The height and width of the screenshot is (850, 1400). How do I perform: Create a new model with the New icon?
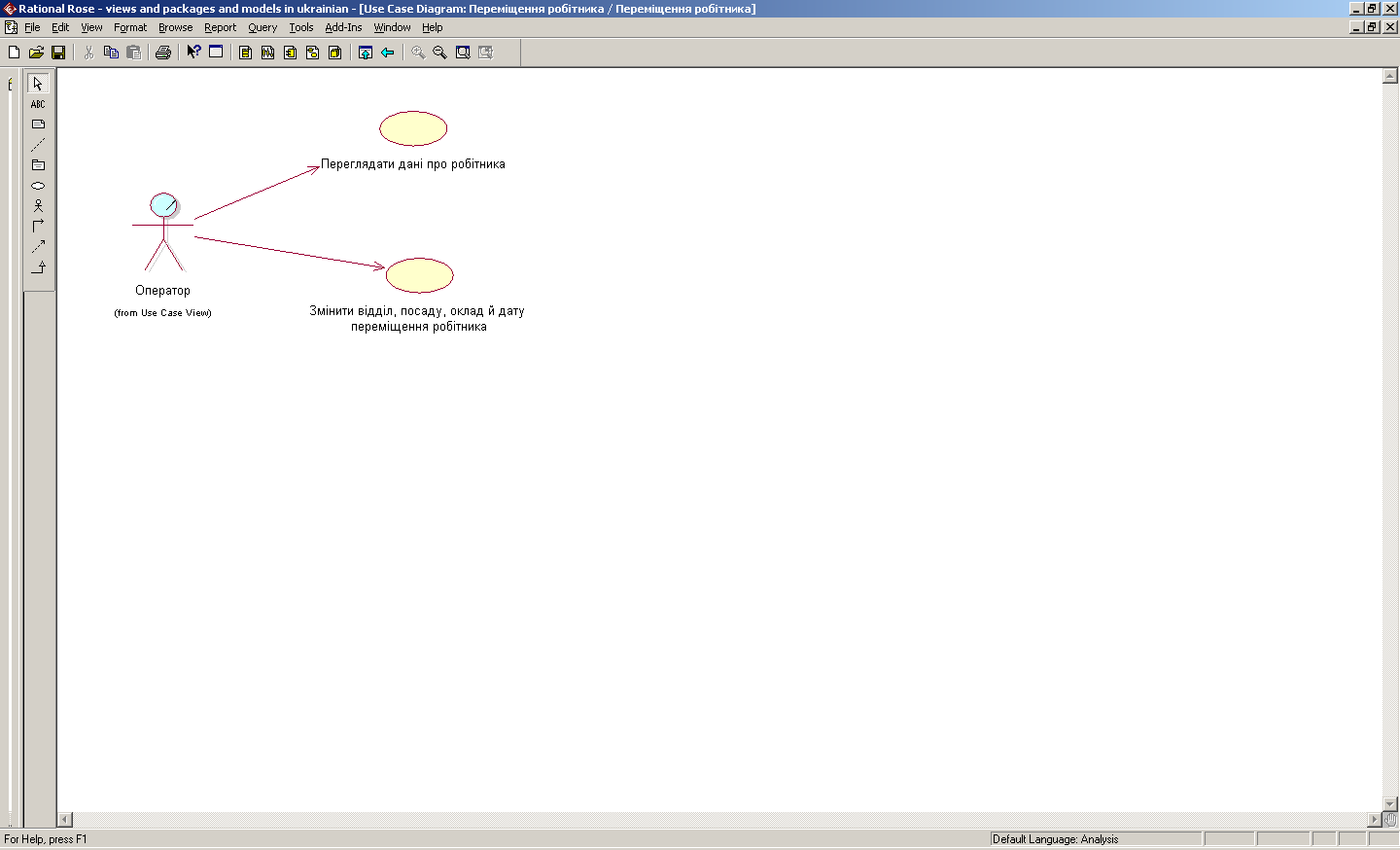[x=14, y=53]
